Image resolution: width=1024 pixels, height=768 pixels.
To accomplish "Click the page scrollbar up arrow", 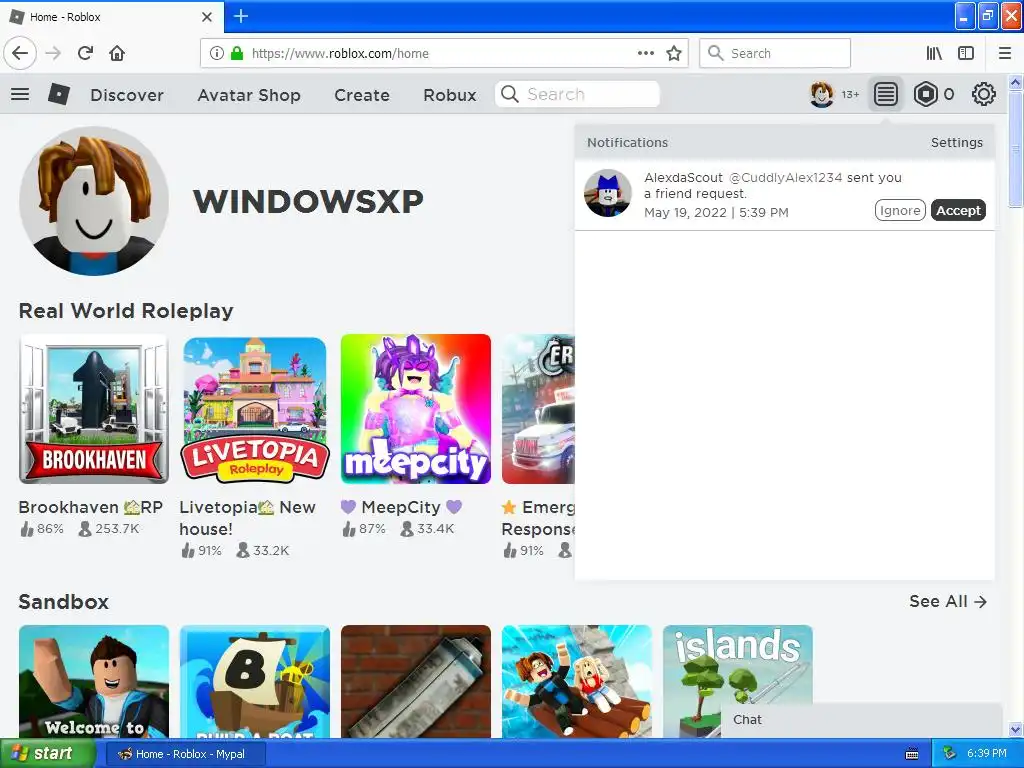I will [x=1015, y=82].
